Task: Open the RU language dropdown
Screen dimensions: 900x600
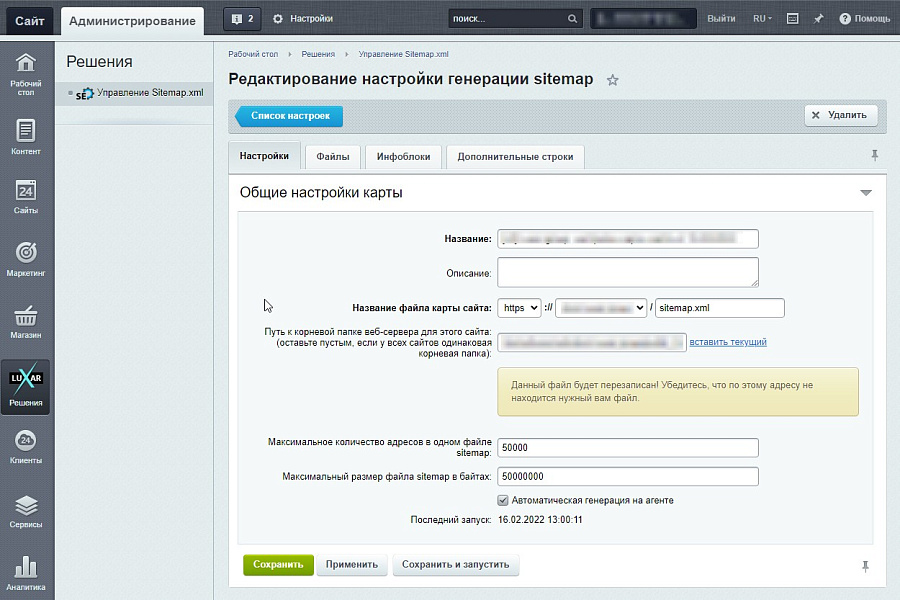Action: coord(762,17)
